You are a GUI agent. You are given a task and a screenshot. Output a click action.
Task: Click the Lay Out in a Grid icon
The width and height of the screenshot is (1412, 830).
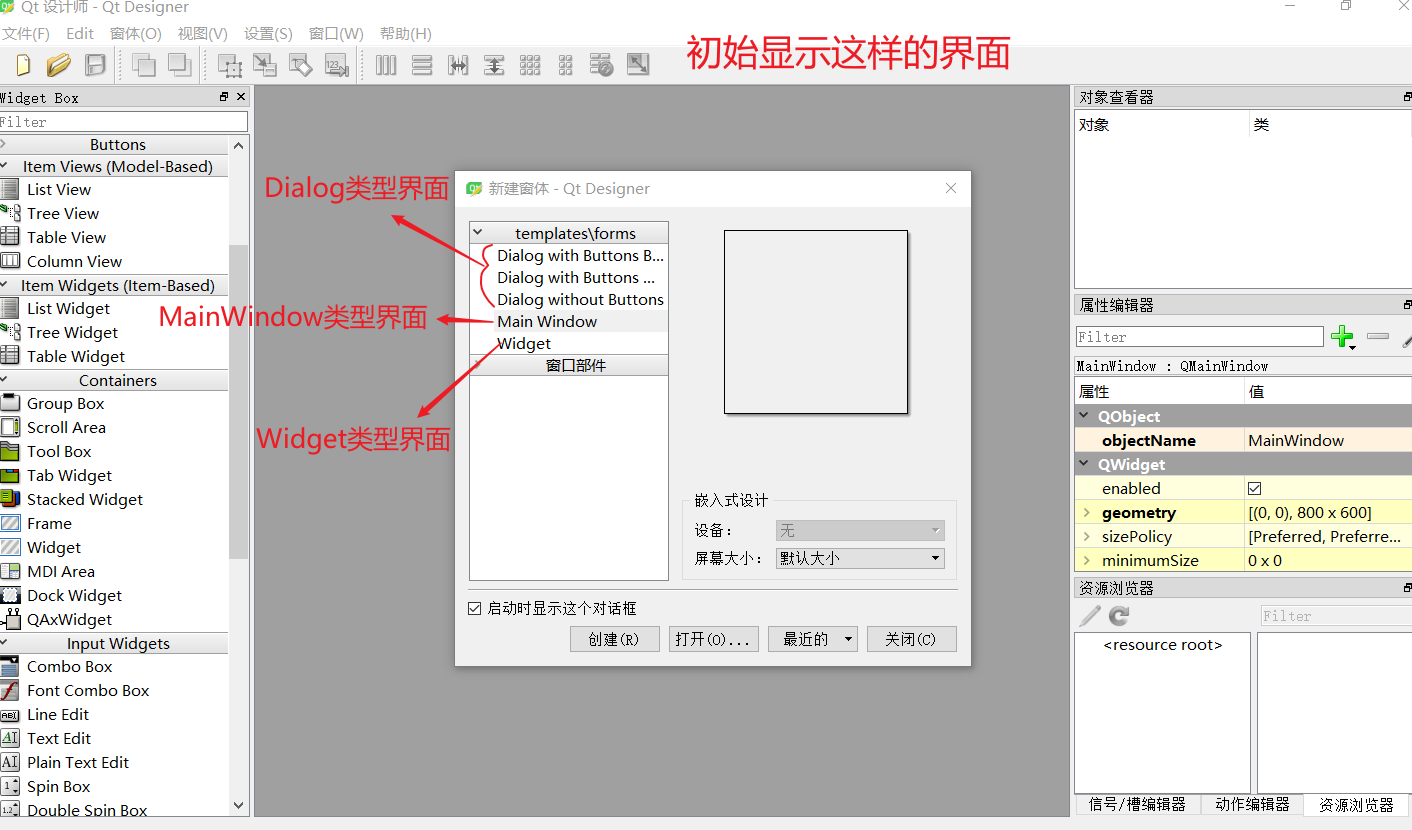point(530,64)
